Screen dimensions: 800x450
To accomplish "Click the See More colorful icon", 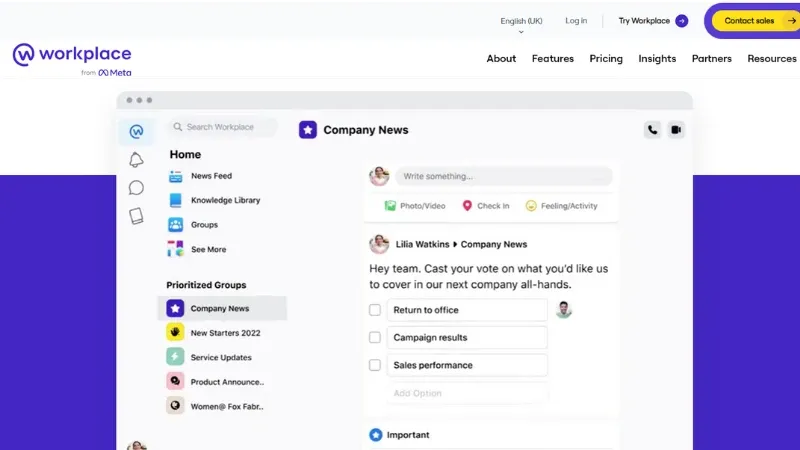I will click(176, 249).
